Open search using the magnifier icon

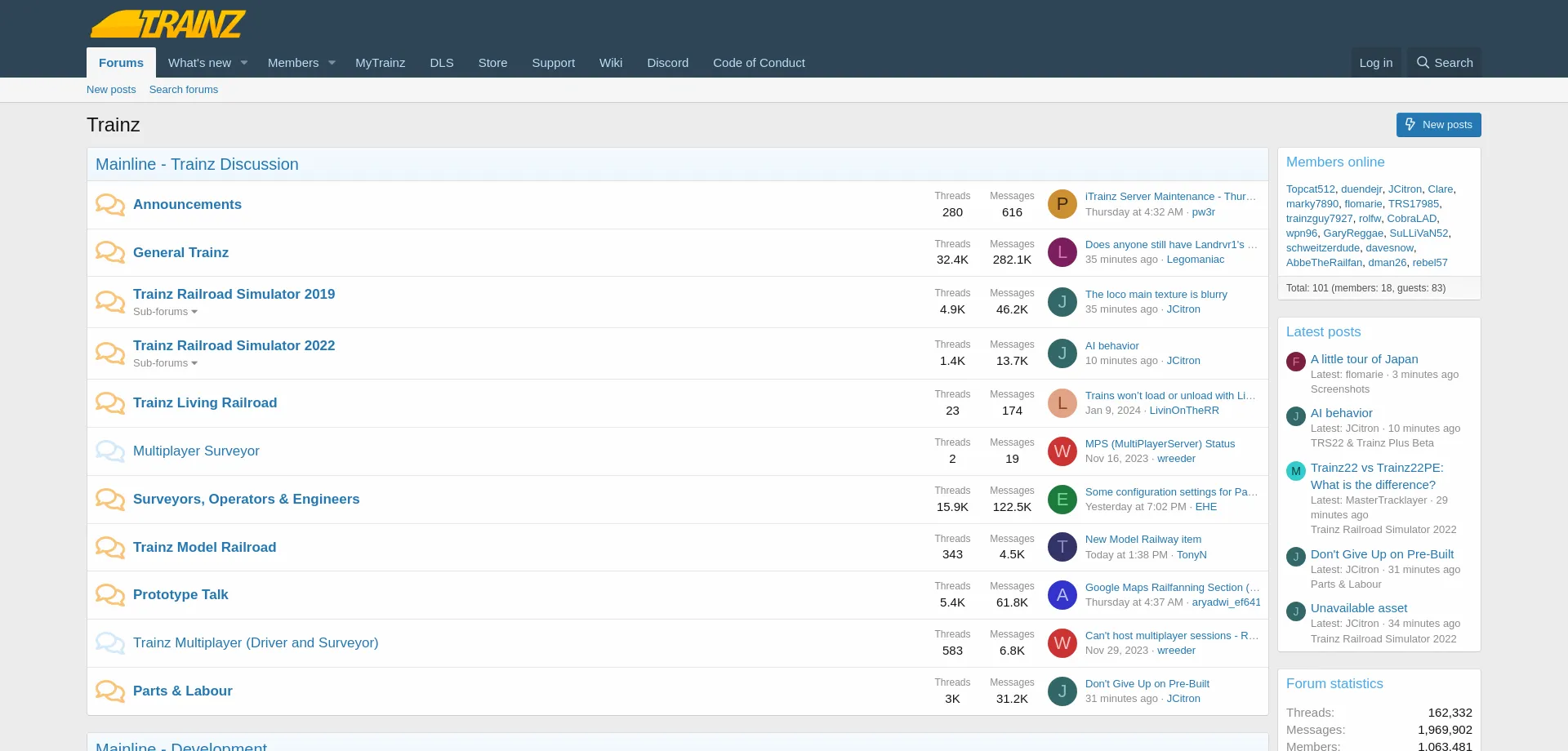tap(1423, 62)
